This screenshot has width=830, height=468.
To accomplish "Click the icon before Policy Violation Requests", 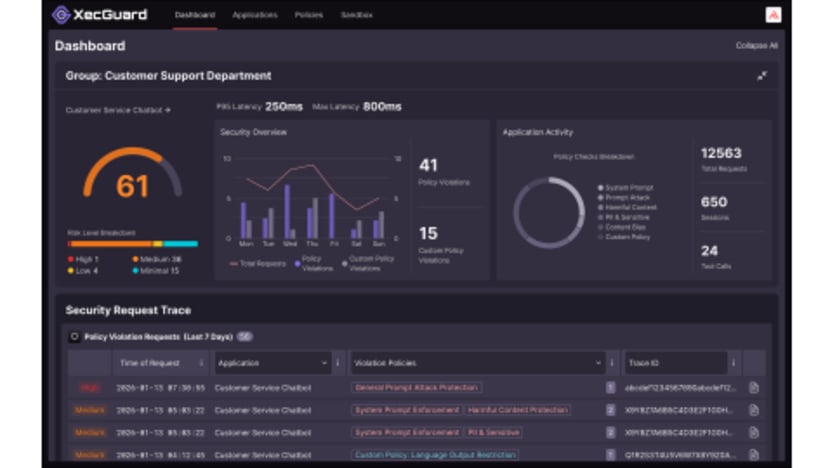I will 75,337.
